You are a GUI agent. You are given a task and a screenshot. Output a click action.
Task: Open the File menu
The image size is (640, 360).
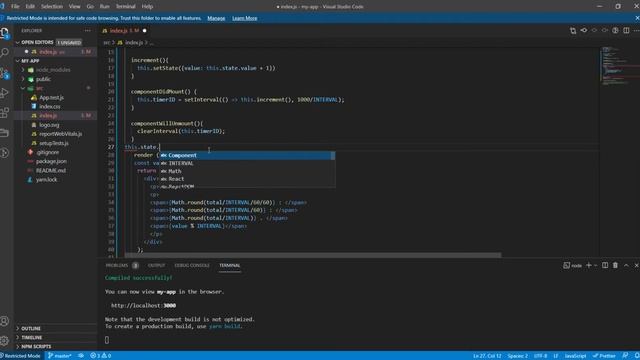pyautogui.click(x=15, y=7)
